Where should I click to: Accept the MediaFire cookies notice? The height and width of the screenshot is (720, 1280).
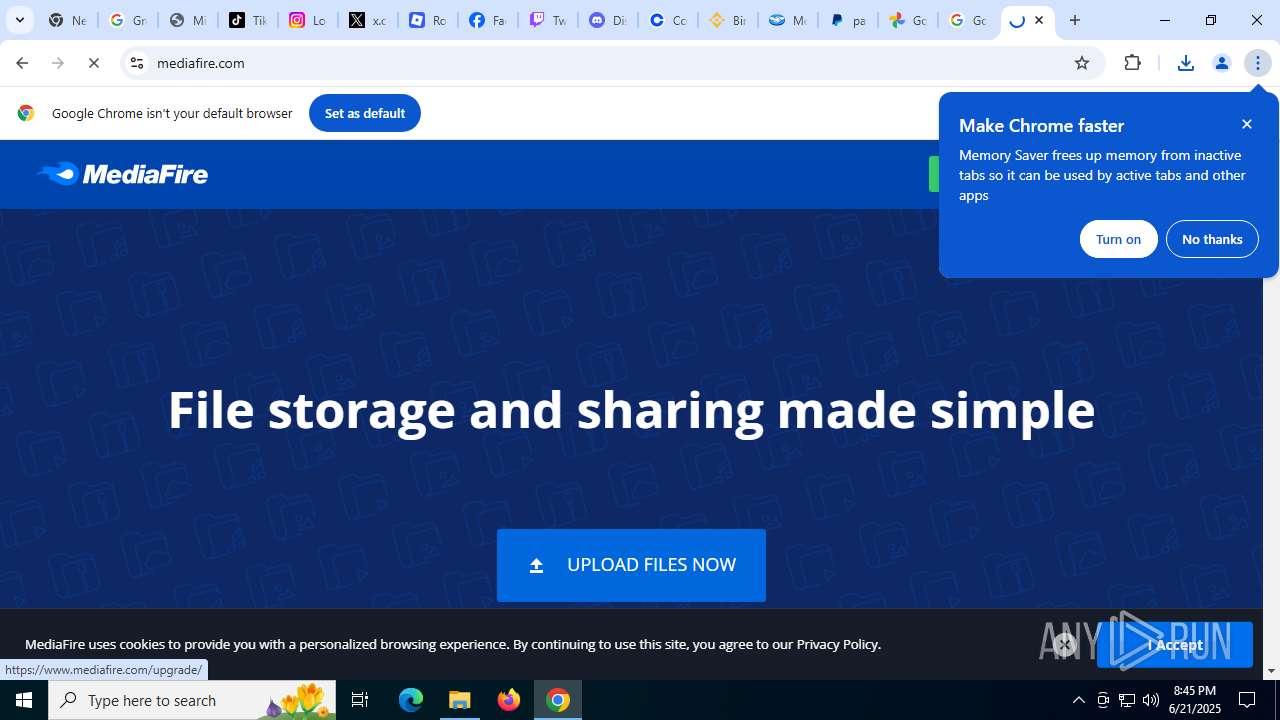1174,645
